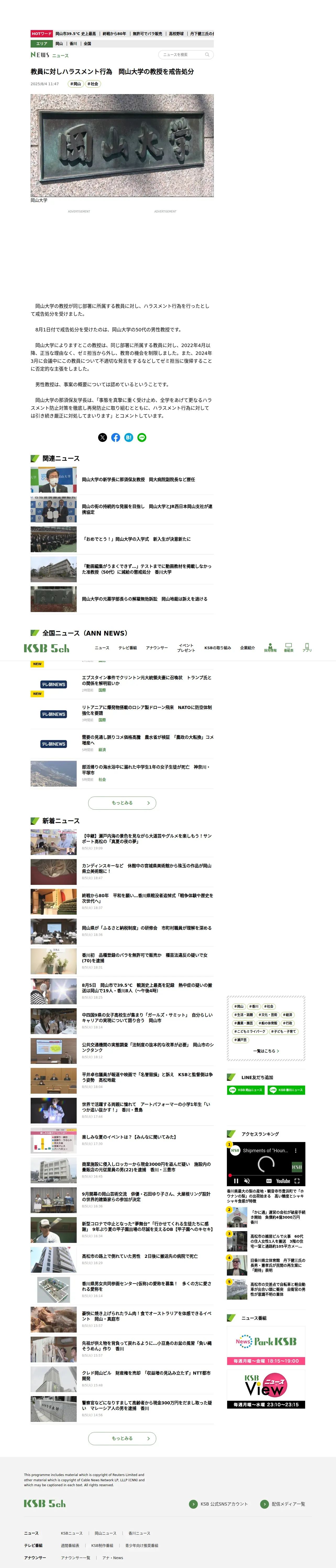Share article via Hatena Bookmark icon
The height and width of the screenshot is (1568, 336).
pyautogui.click(x=129, y=437)
